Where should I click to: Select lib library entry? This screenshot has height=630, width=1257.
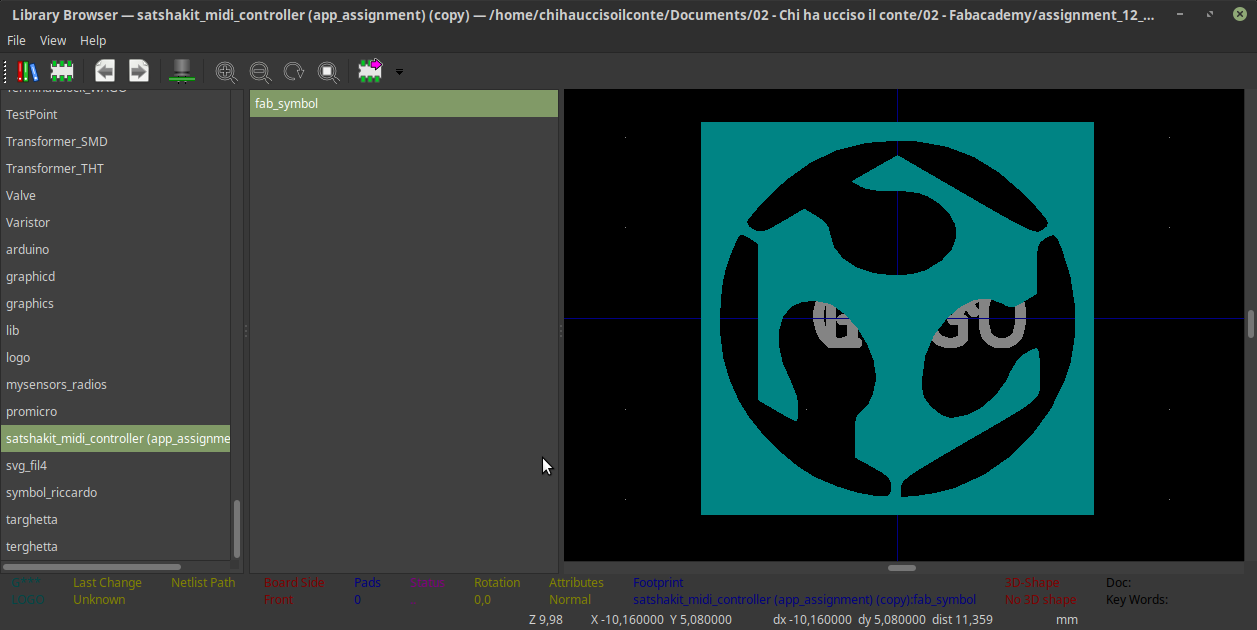click(x=115, y=331)
